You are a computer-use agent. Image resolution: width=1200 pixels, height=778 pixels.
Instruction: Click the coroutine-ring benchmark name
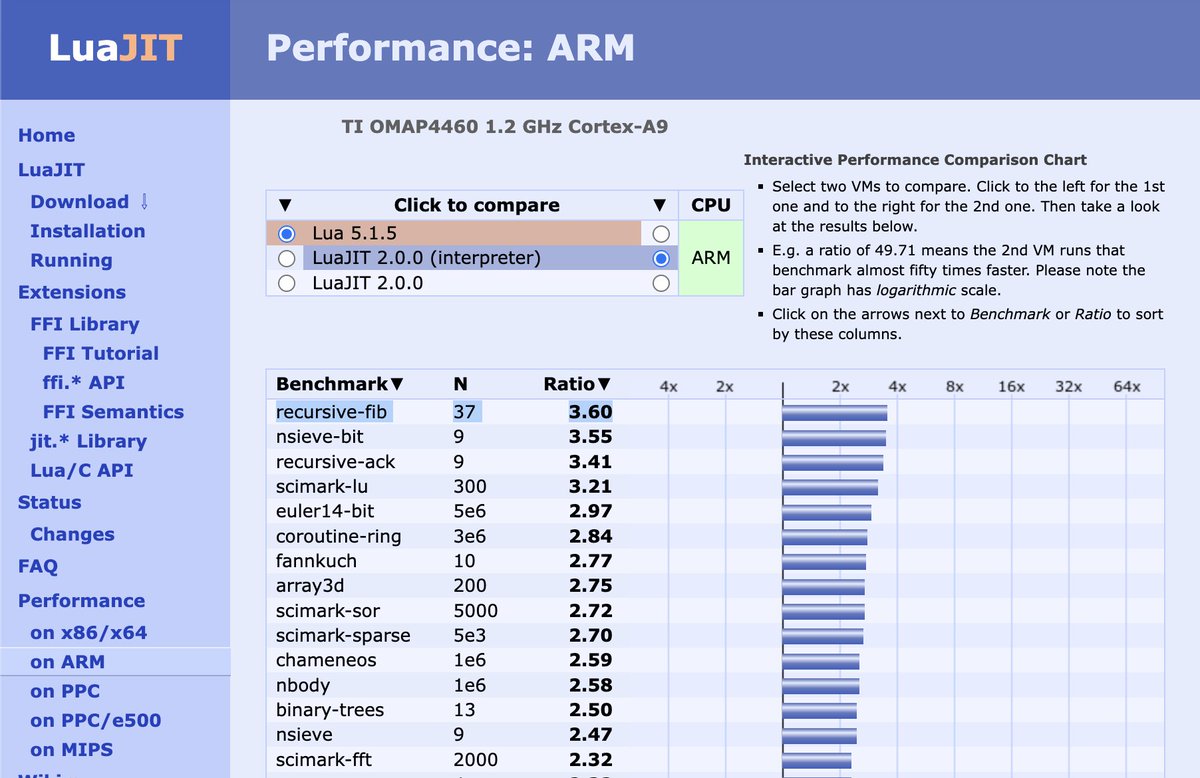click(x=338, y=536)
